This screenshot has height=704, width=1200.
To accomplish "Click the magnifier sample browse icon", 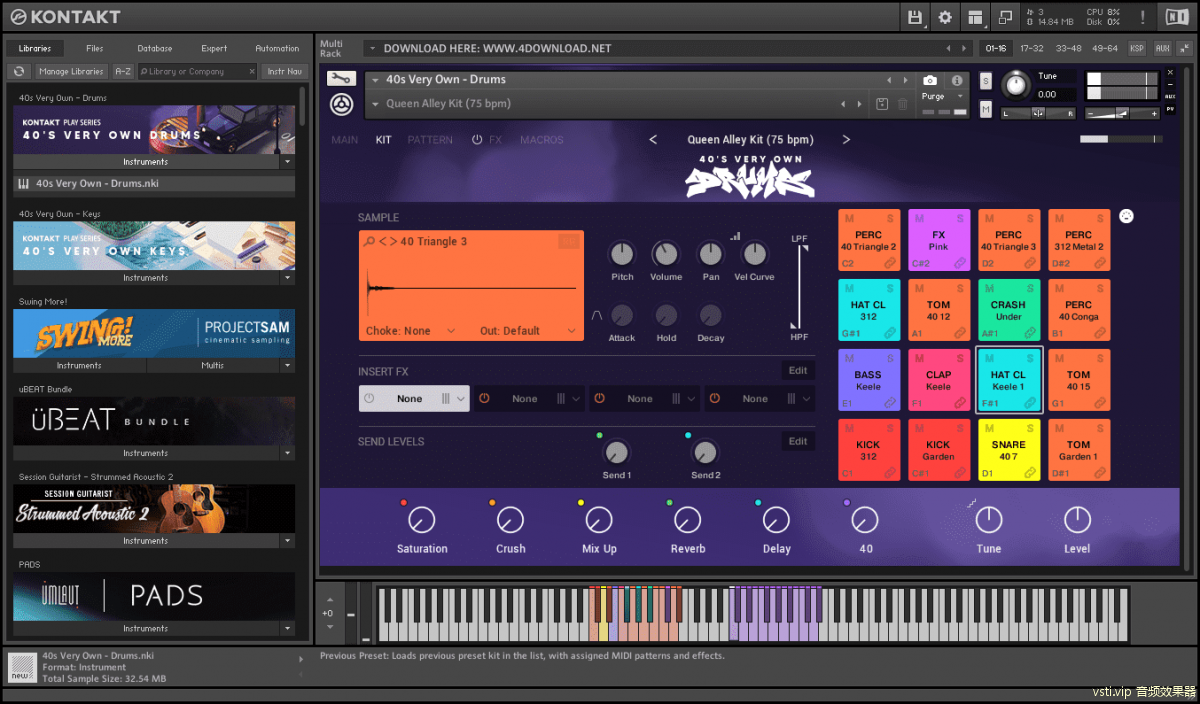I will pos(370,242).
